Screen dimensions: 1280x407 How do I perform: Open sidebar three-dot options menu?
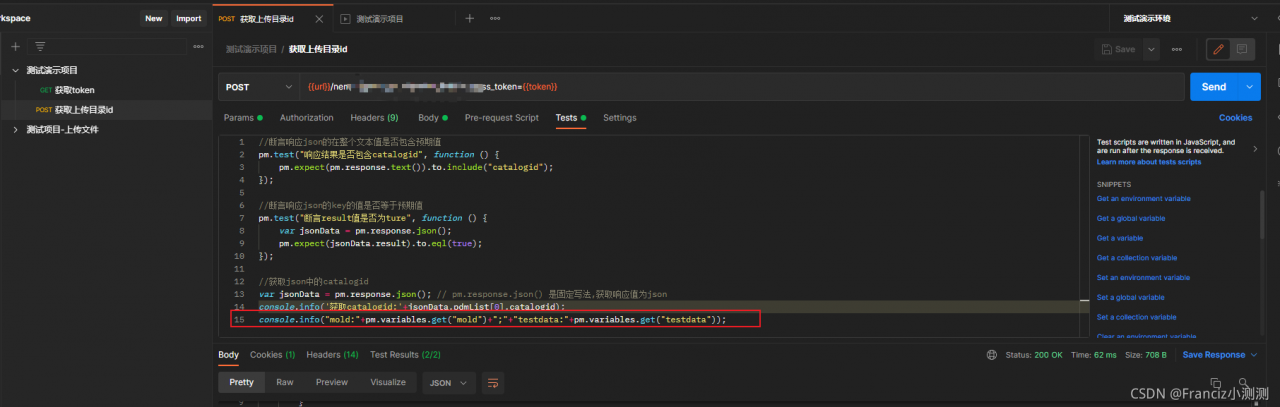pos(198,46)
